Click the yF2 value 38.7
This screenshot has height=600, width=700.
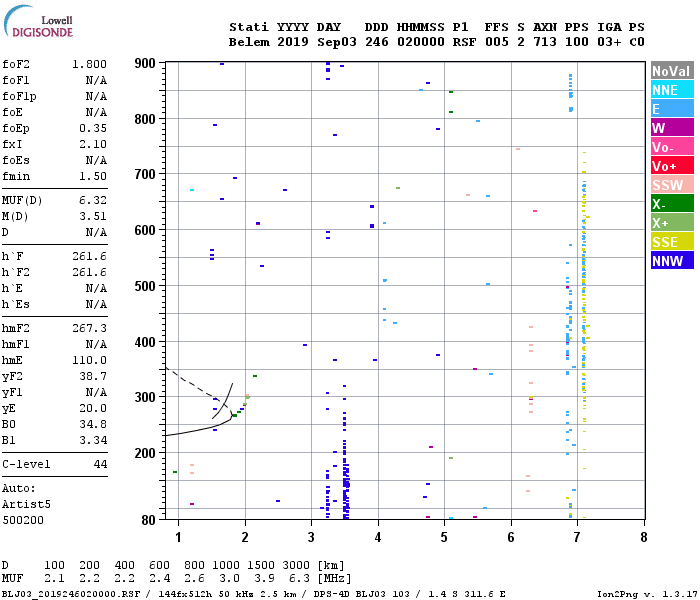tap(93, 376)
